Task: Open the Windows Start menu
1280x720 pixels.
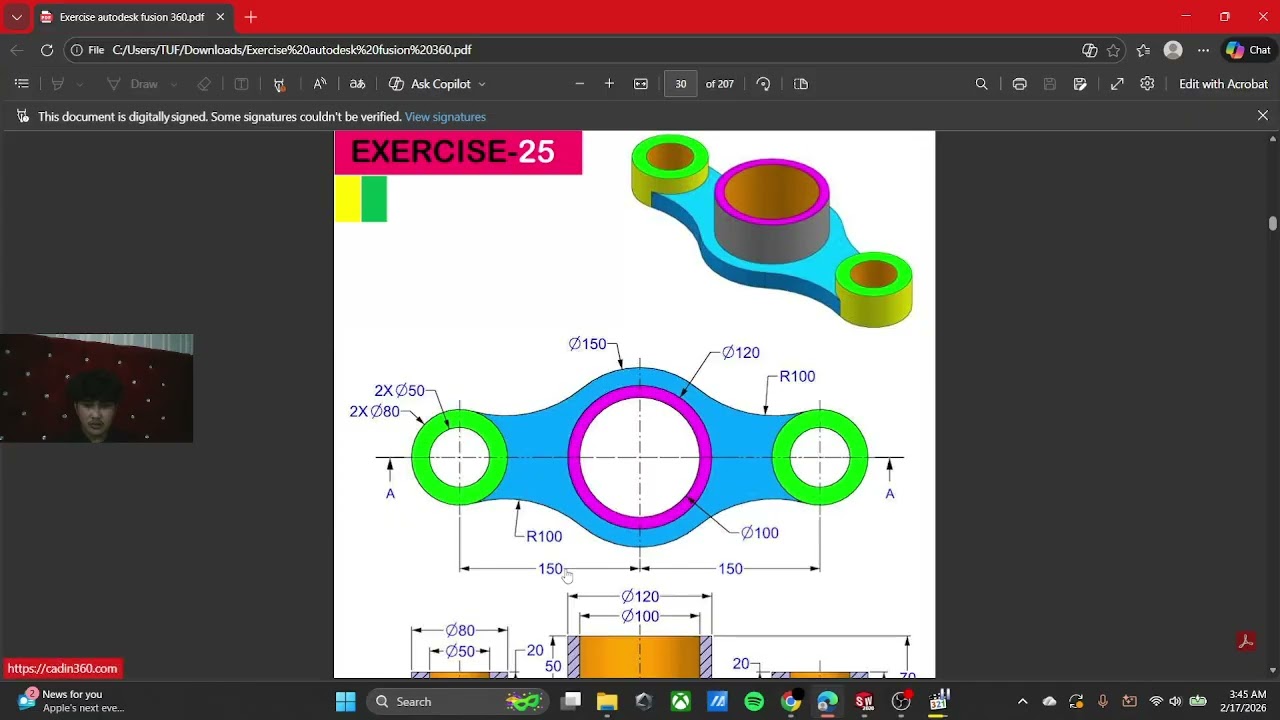Action: pyautogui.click(x=345, y=701)
